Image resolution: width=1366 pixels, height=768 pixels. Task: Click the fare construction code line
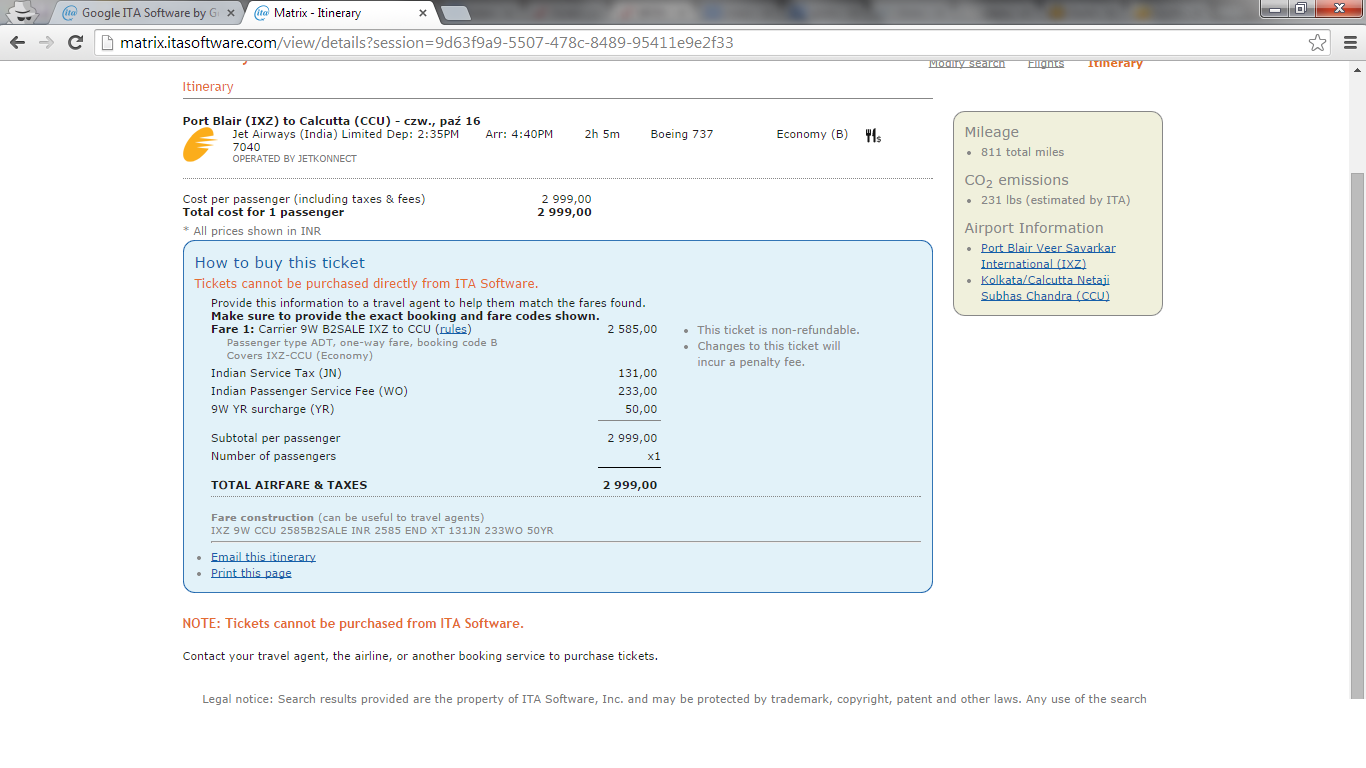pos(382,530)
